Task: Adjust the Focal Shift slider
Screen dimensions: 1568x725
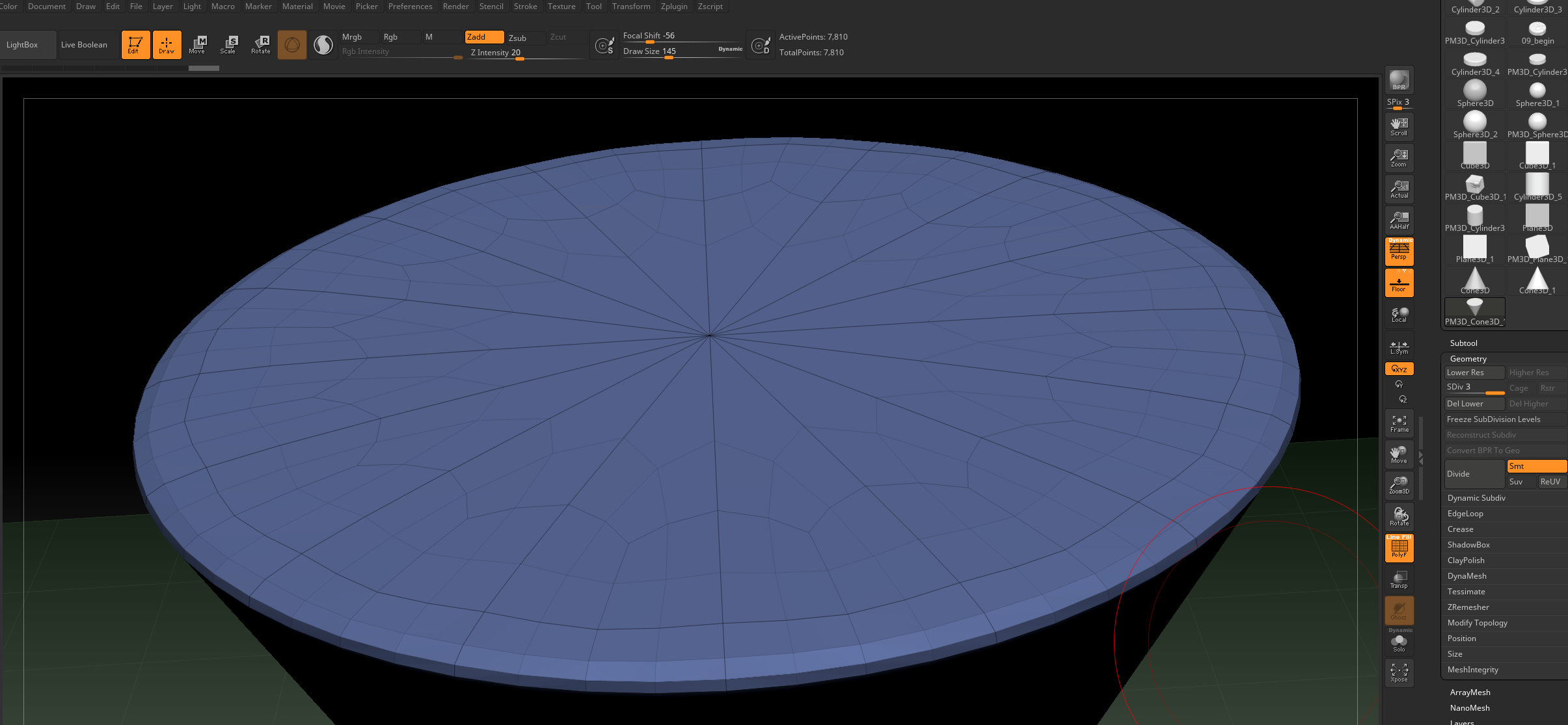Action: pyautogui.click(x=683, y=36)
